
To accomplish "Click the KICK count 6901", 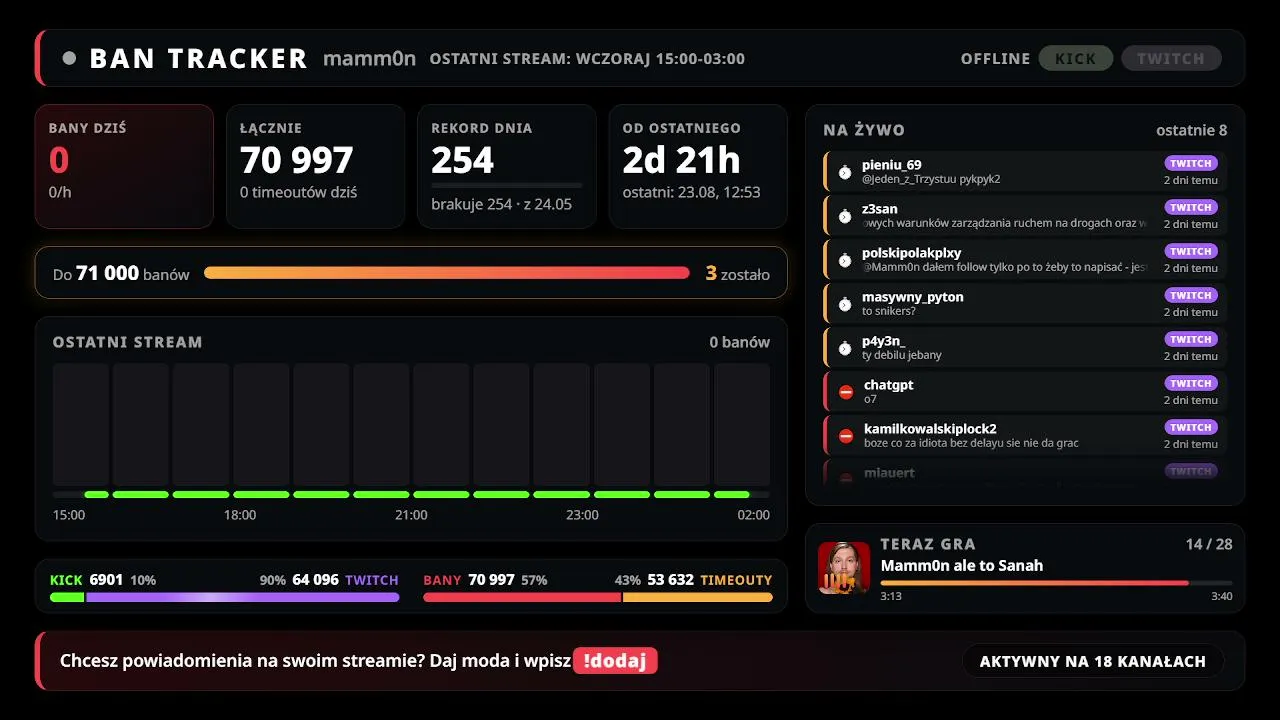I will click(106, 580).
